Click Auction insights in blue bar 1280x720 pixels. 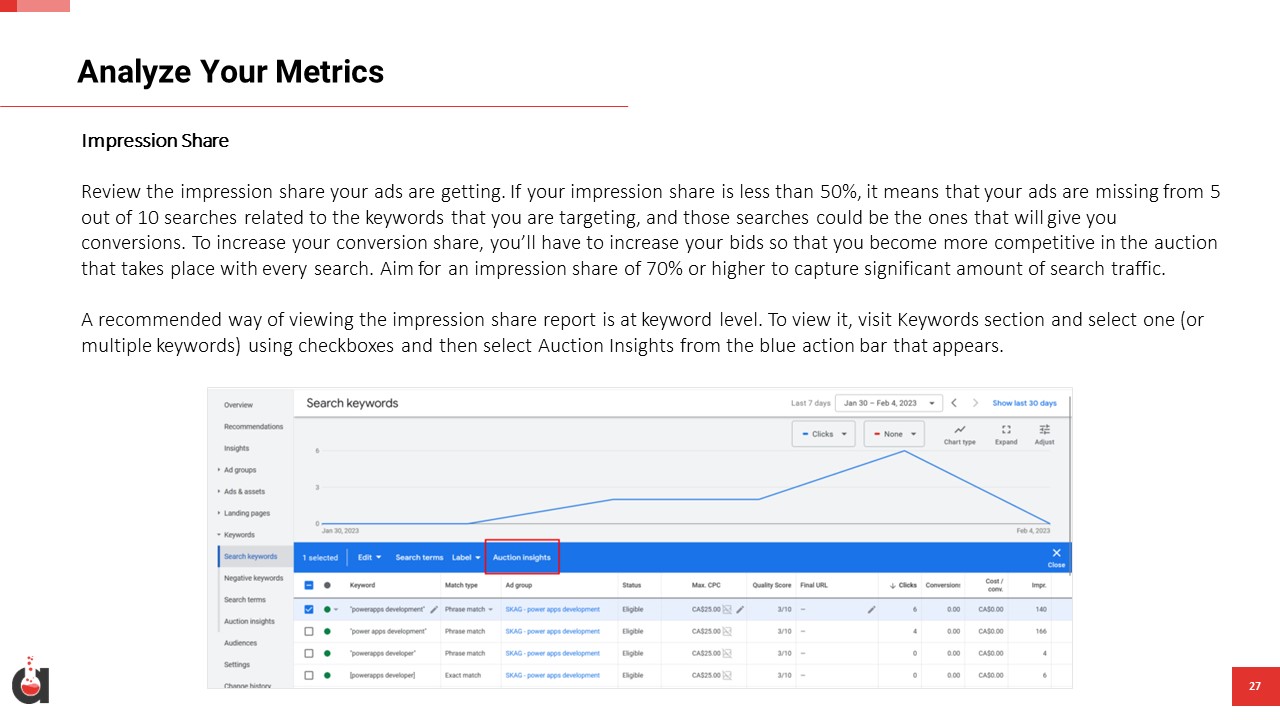pos(522,557)
